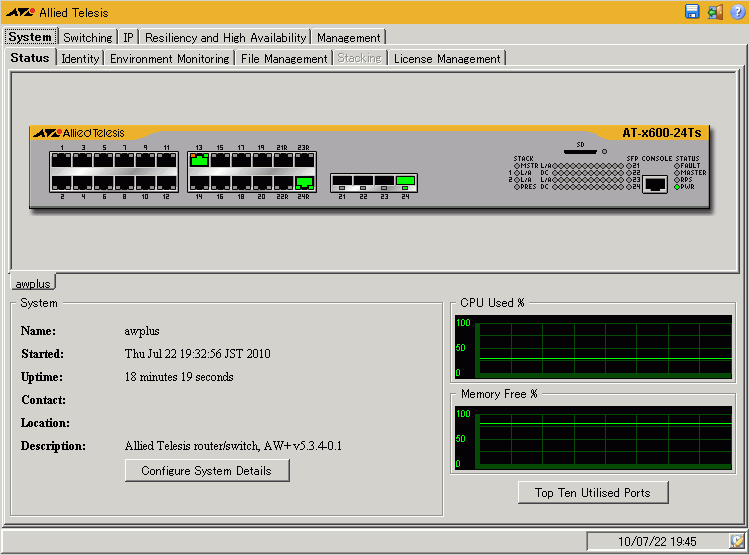Open the Switching tab
Screen dimensions: 750x555
(x=88, y=37)
